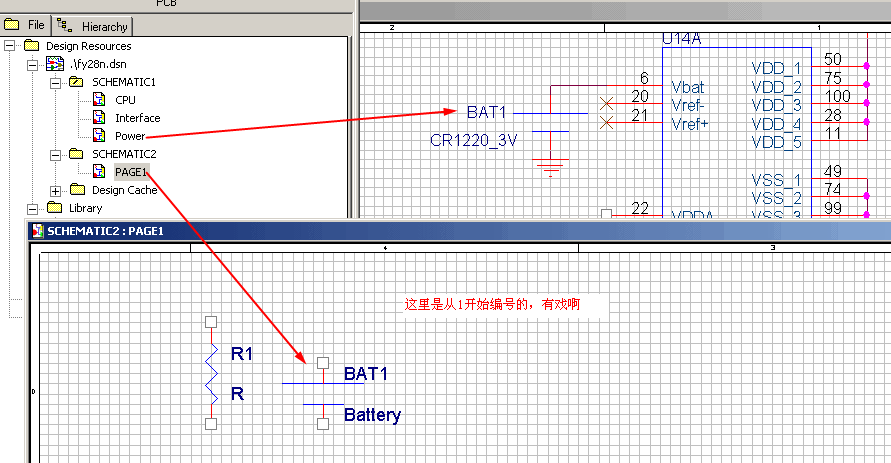Click the VDD_3 pin name
This screenshot has width=891, height=463.
point(776,106)
